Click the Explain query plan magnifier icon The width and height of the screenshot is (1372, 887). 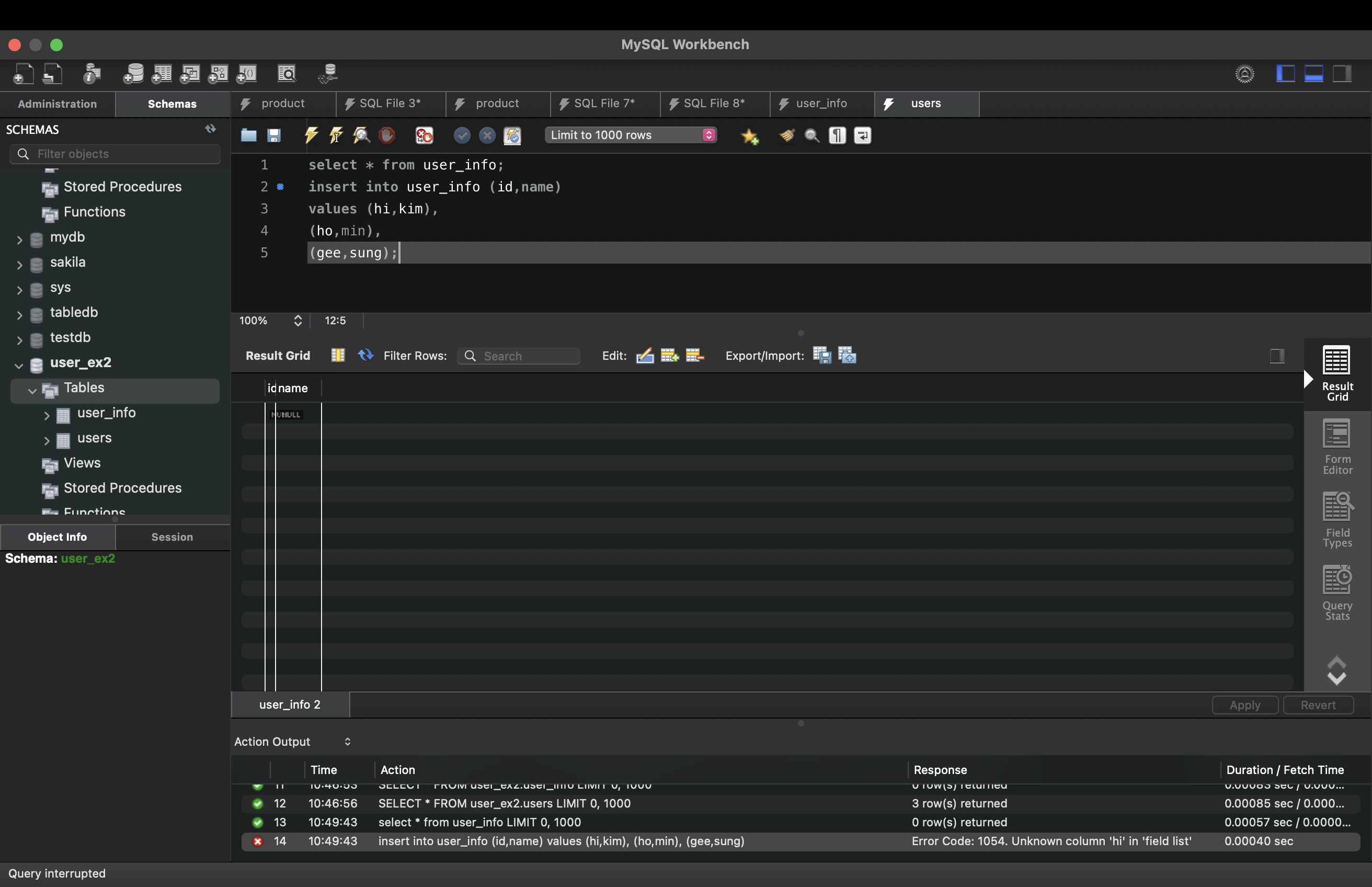(362, 135)
